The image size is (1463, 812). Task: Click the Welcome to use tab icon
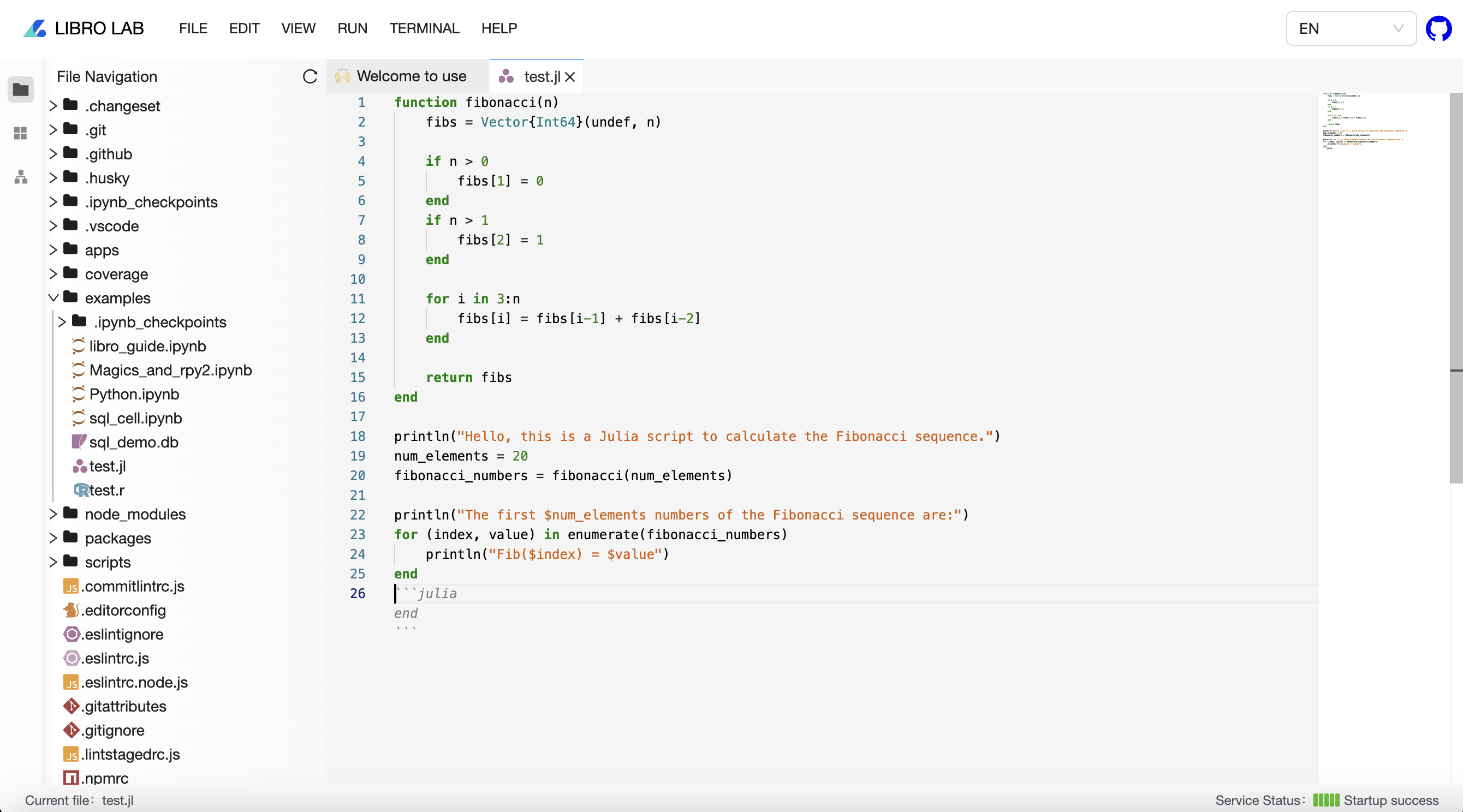343,76
